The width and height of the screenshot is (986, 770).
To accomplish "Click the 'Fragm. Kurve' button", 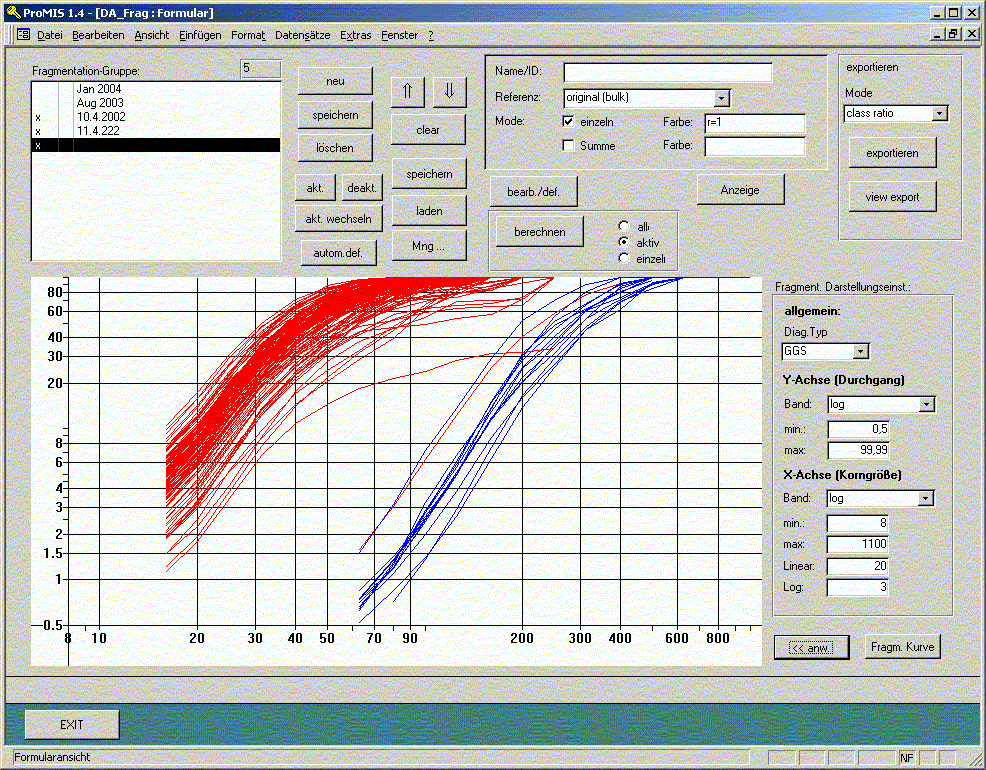I will pyautogui.click(x=903, y=647).
